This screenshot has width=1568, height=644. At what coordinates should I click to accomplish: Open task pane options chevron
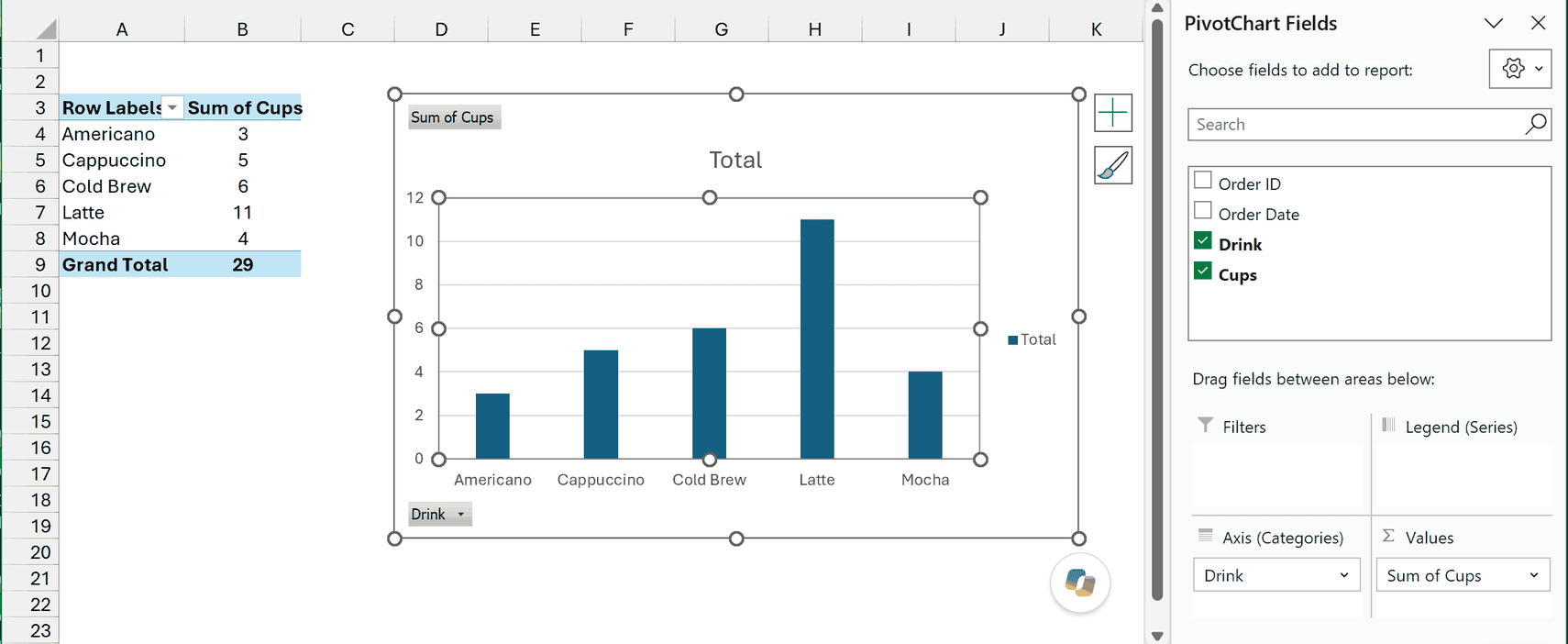pyautogui.click(x=1494, y=23)
